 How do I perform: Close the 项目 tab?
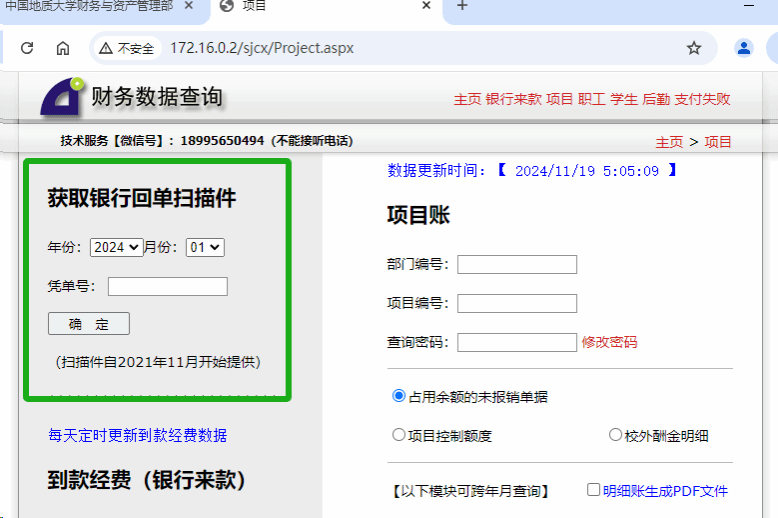(426, 6)
